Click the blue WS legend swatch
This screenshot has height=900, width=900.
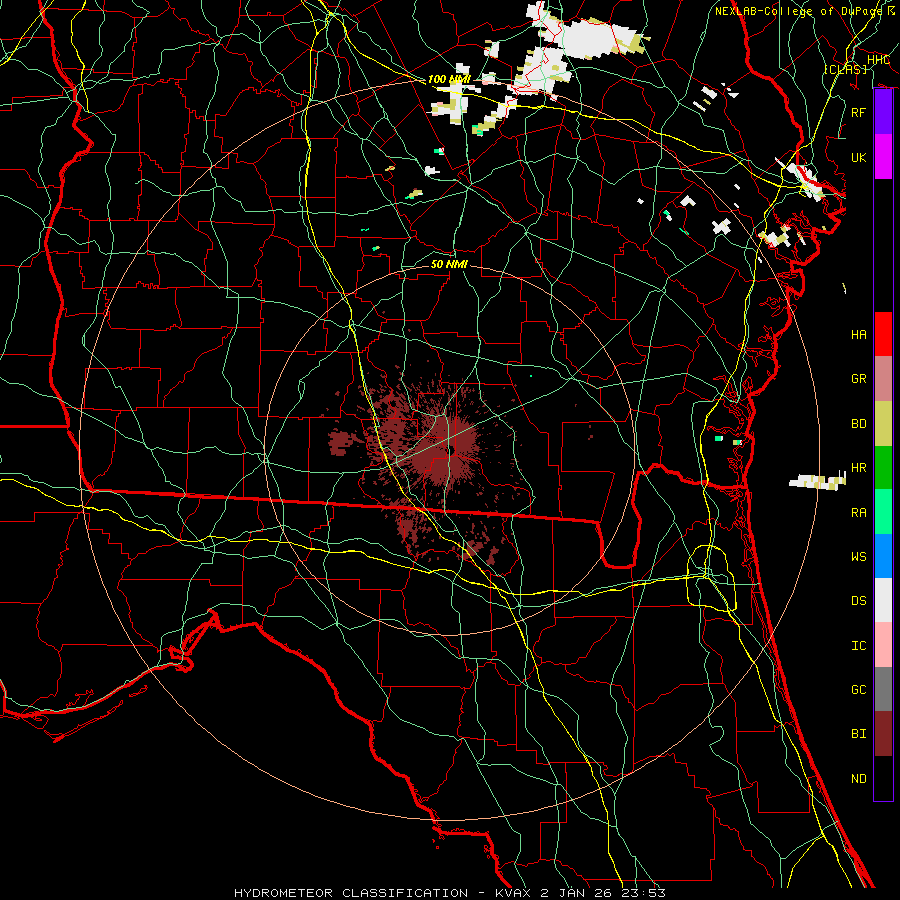(x=883, y=556)
